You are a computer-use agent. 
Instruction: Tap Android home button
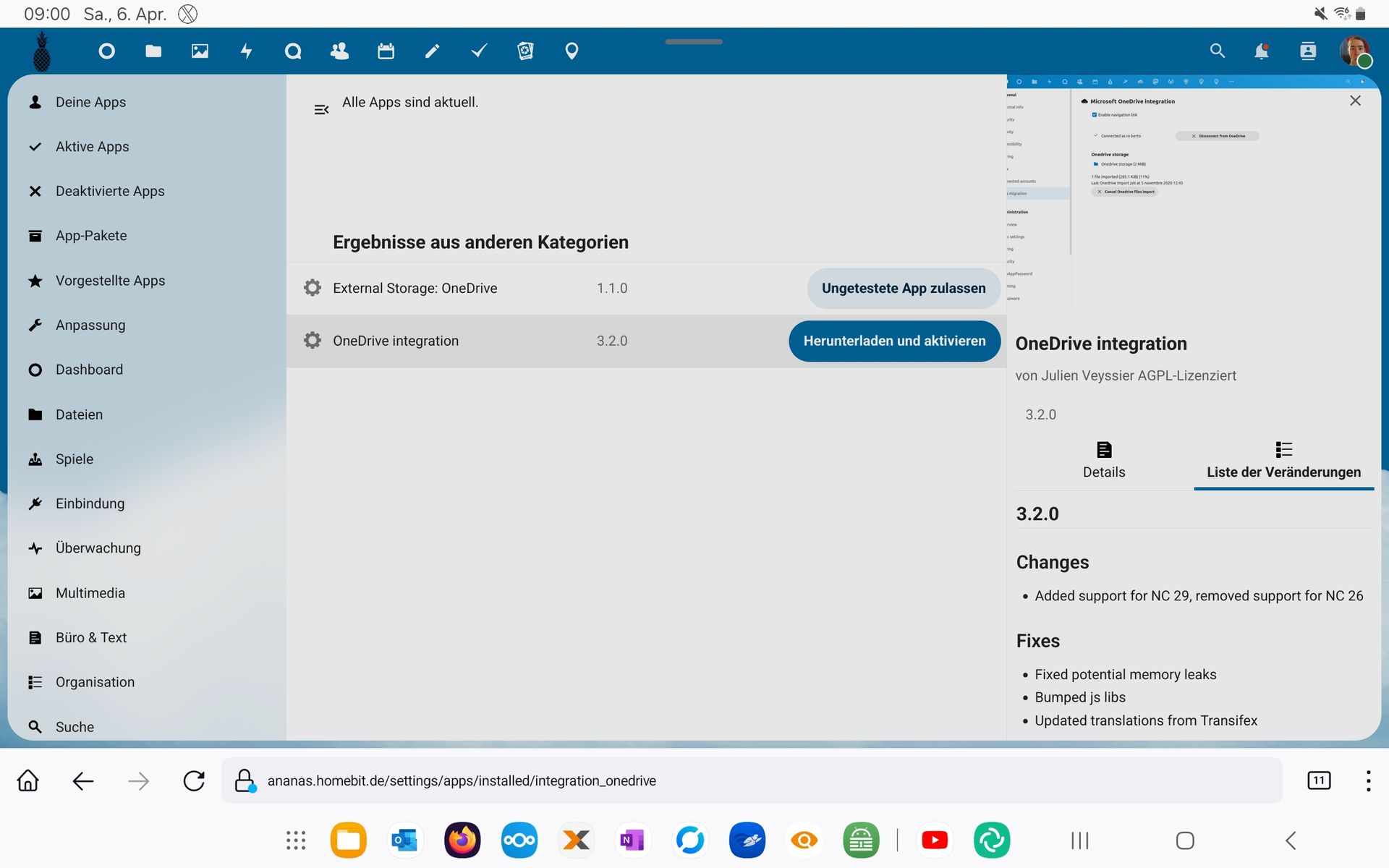tap(1185, 840)
